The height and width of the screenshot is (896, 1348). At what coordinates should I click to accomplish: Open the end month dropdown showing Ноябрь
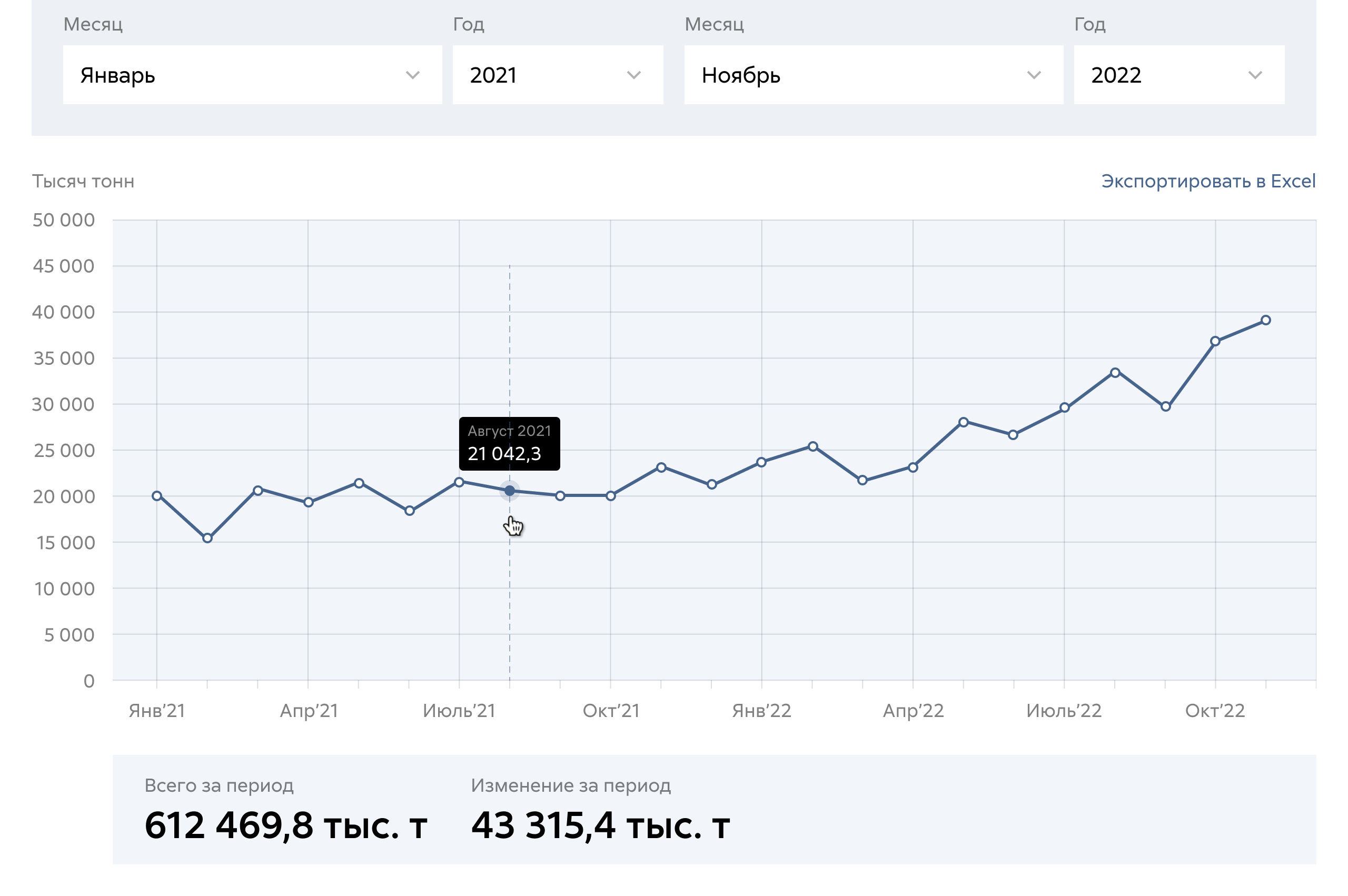[x=873, y=75]
